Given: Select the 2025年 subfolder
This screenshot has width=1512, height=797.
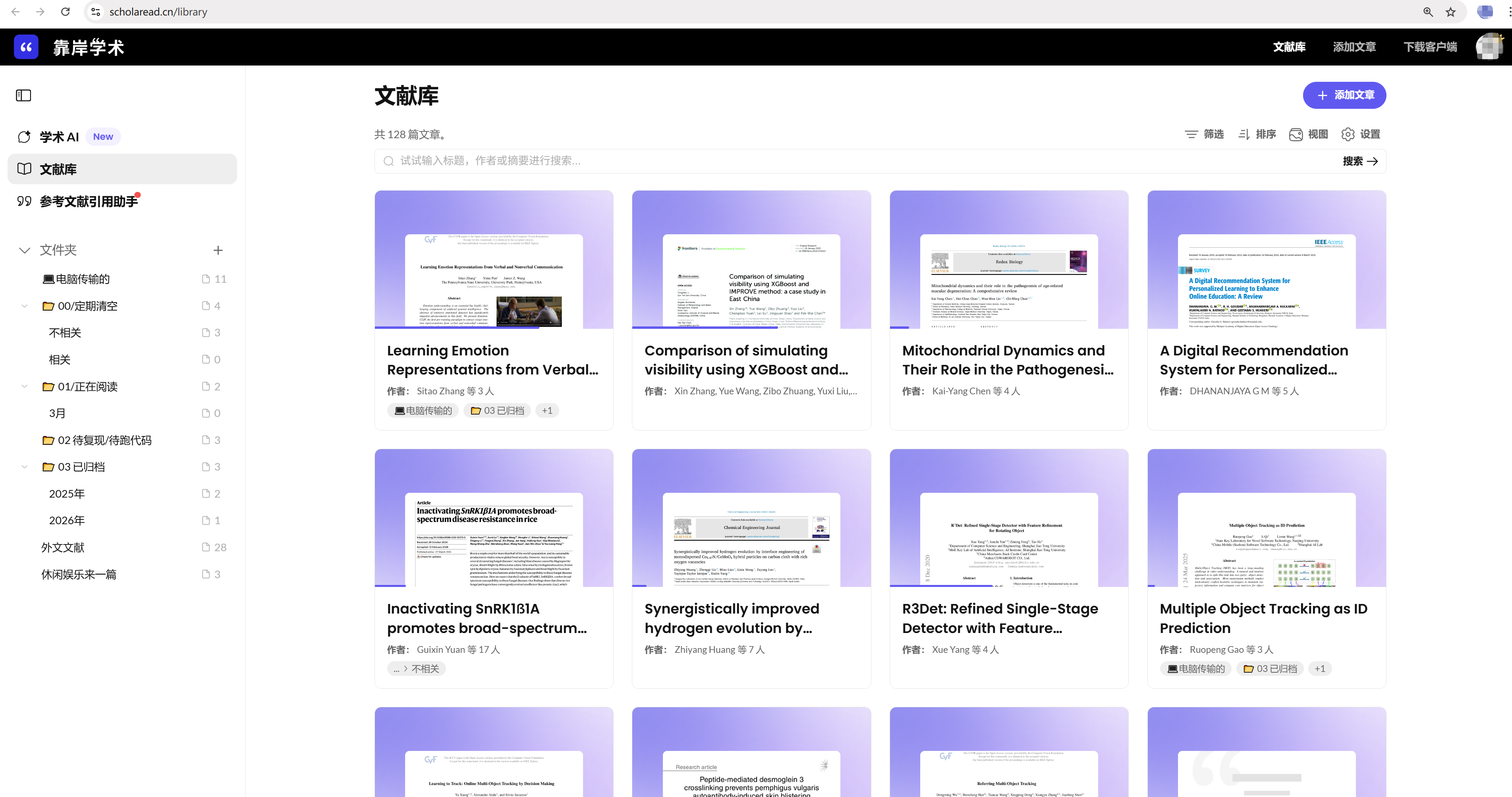Looking at the screenshot, I should [67, 494].
